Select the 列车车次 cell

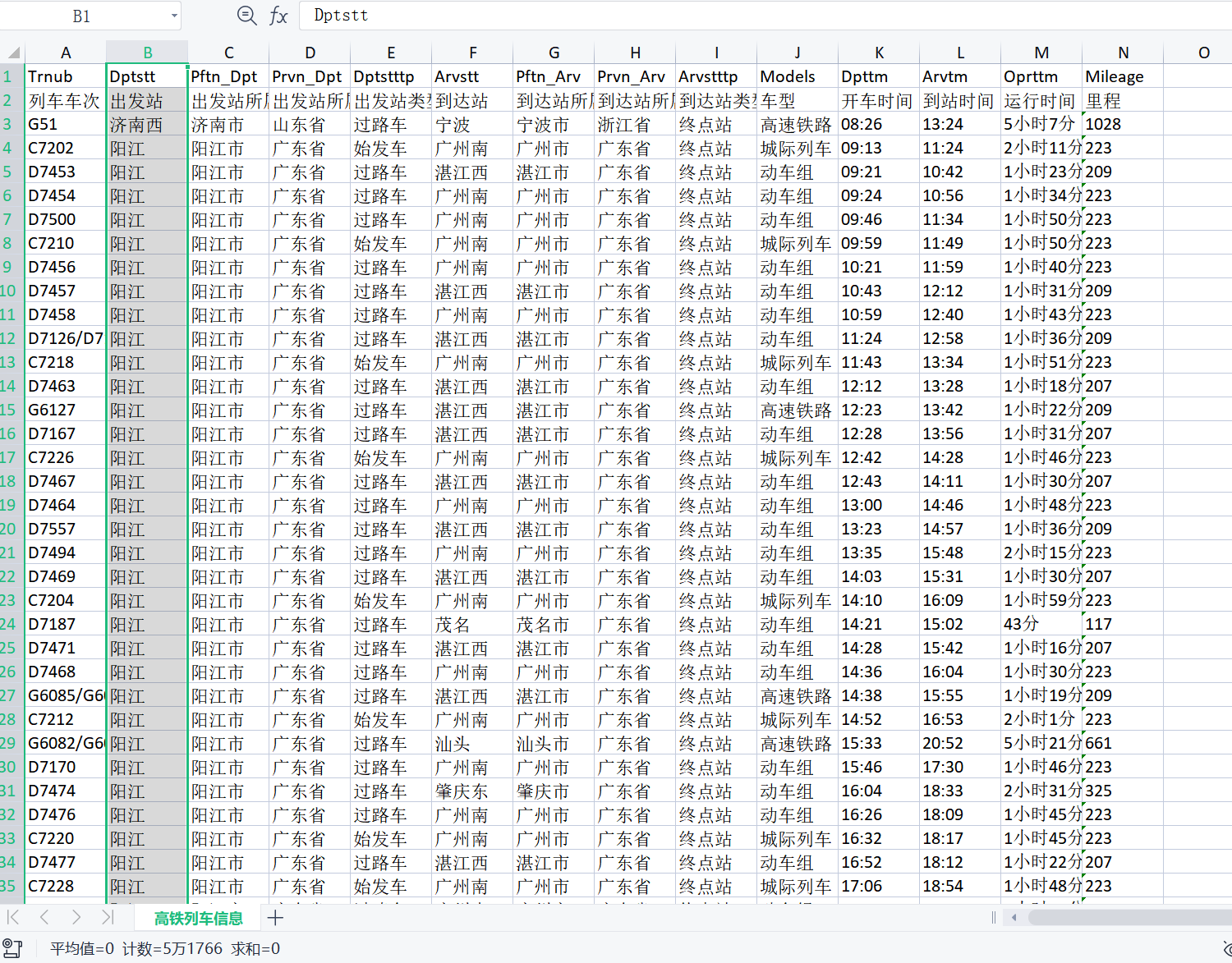[66, 101]
